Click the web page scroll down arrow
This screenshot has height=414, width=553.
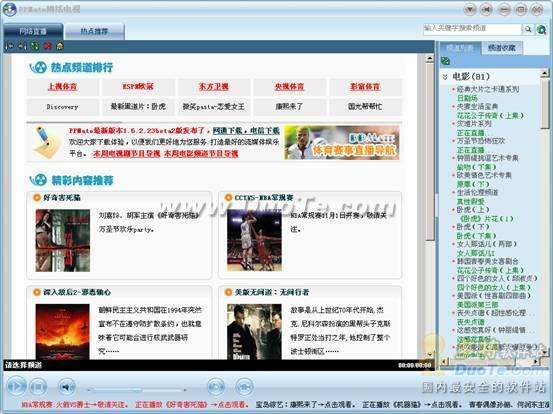pyautogui.click(x=430, y=354)
